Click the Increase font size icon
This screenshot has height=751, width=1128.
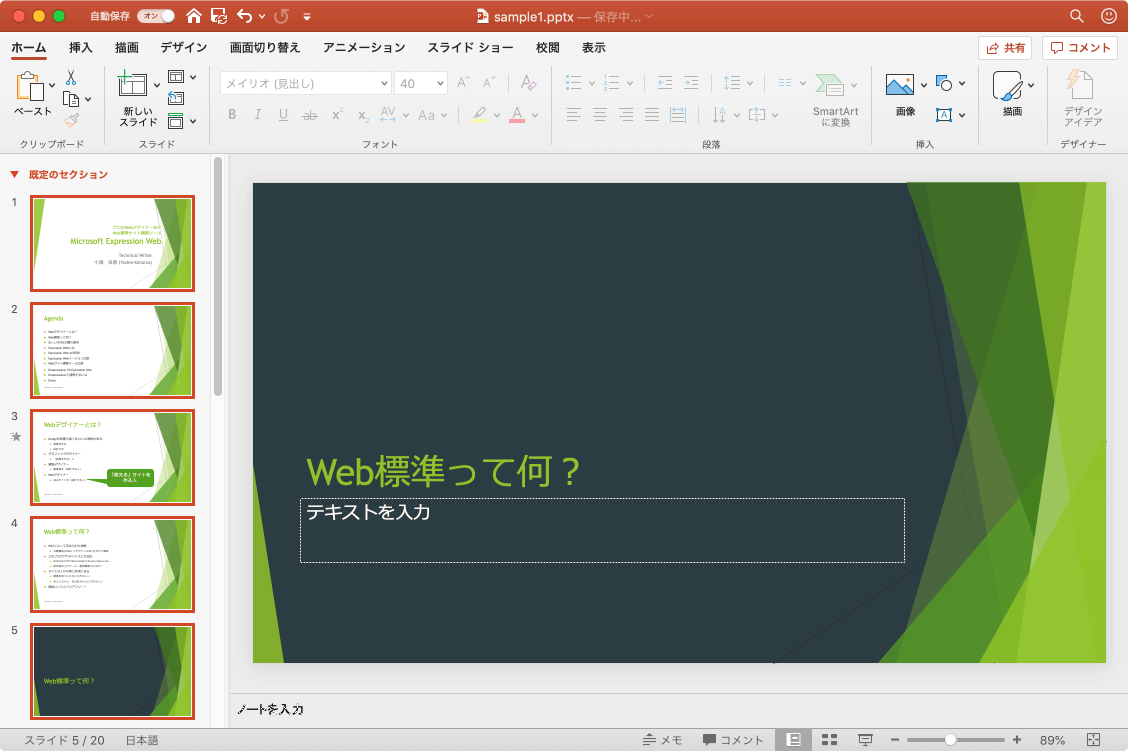(464, 83)
